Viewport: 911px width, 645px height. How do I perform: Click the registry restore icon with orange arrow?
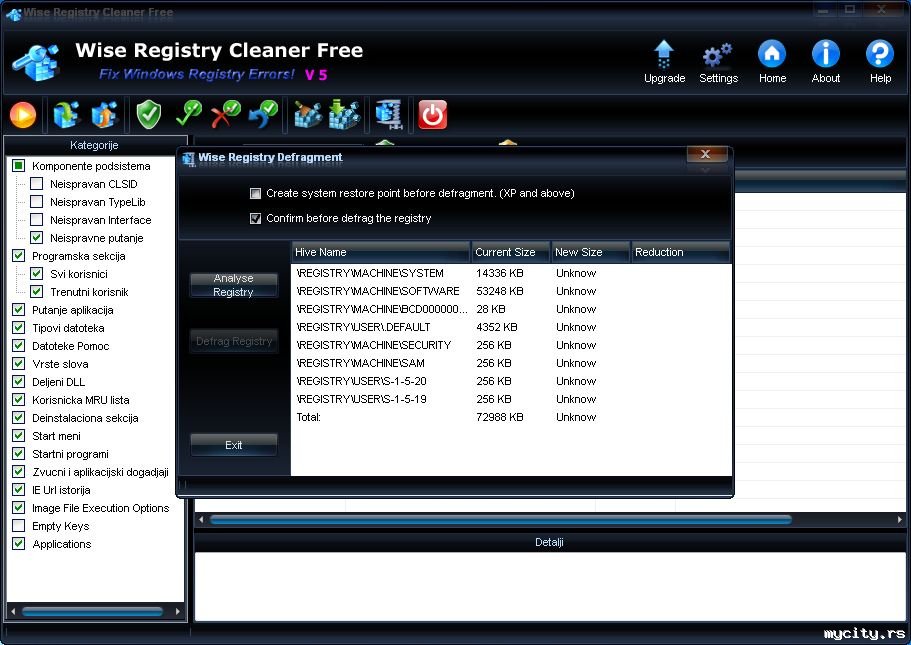tap(105, 114)
